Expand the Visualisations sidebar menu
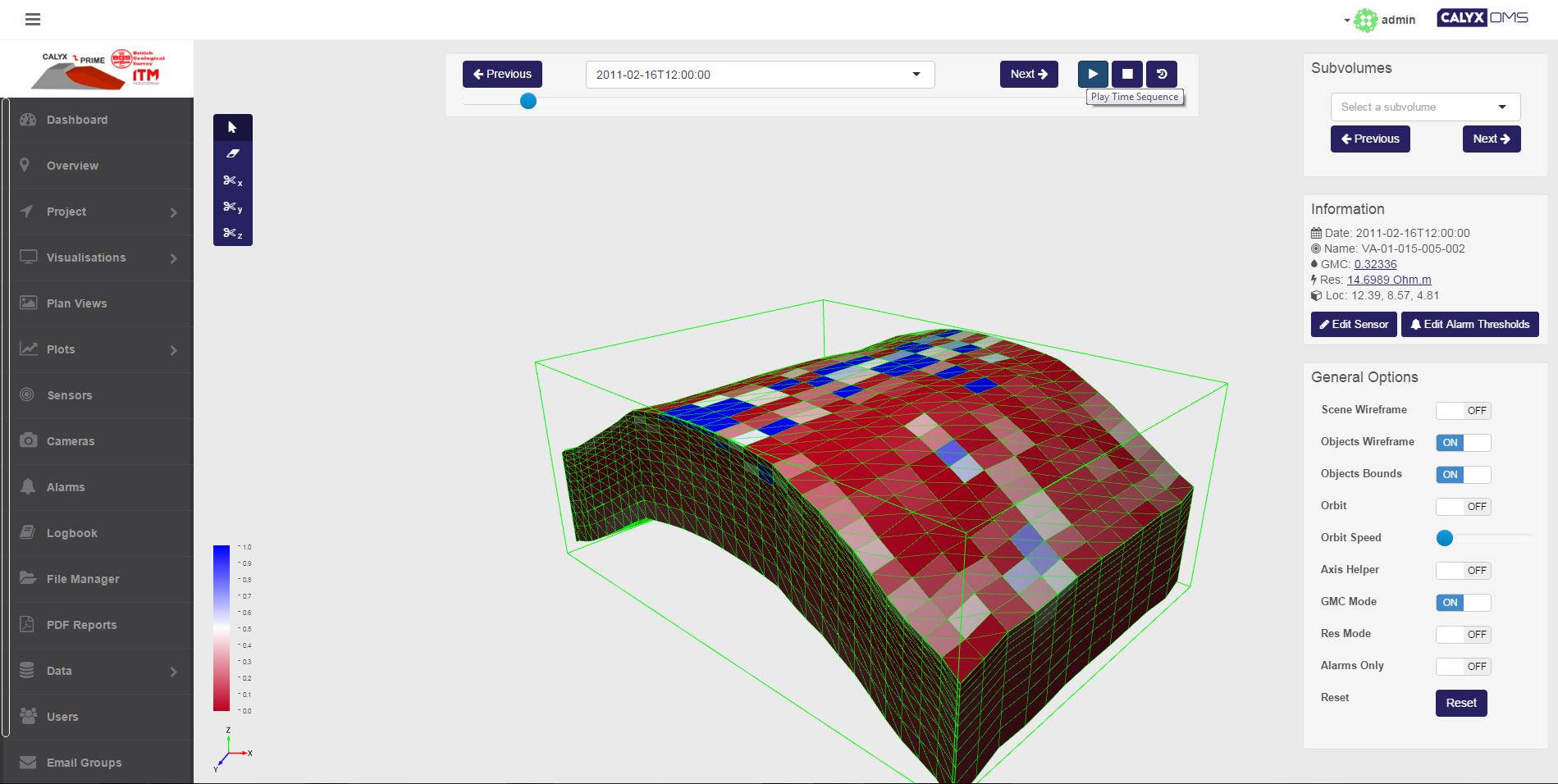The image size is (1558, 784). pyautogui.click(x=98, y=258)
